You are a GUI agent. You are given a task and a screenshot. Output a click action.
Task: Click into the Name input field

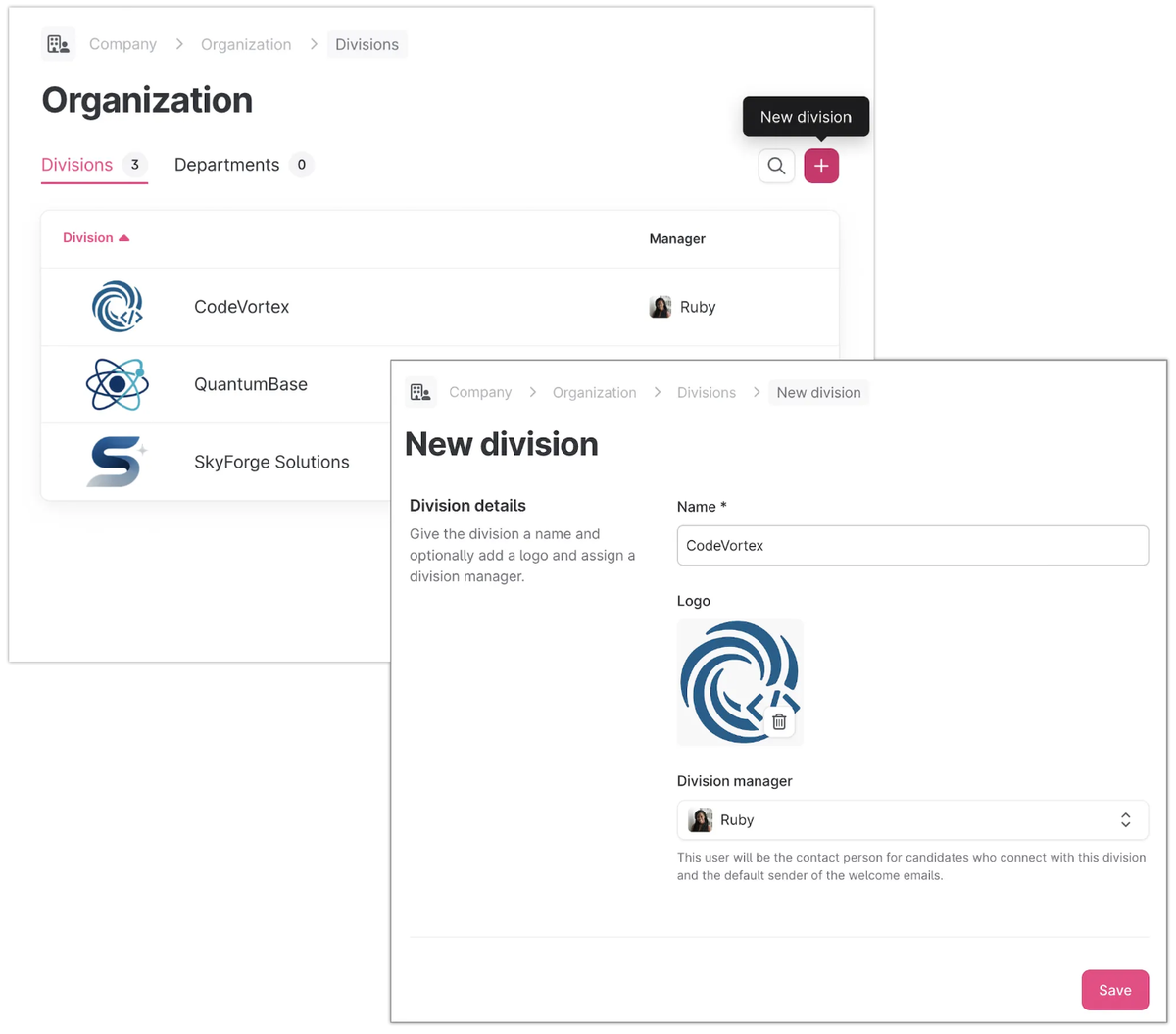[911, 546]
